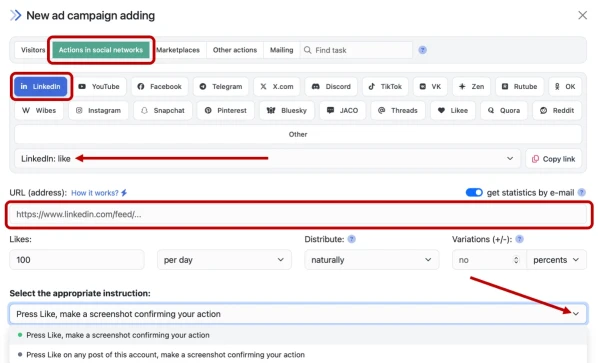
Task: Open the per day period dropdown
Action: click(224, 260)
